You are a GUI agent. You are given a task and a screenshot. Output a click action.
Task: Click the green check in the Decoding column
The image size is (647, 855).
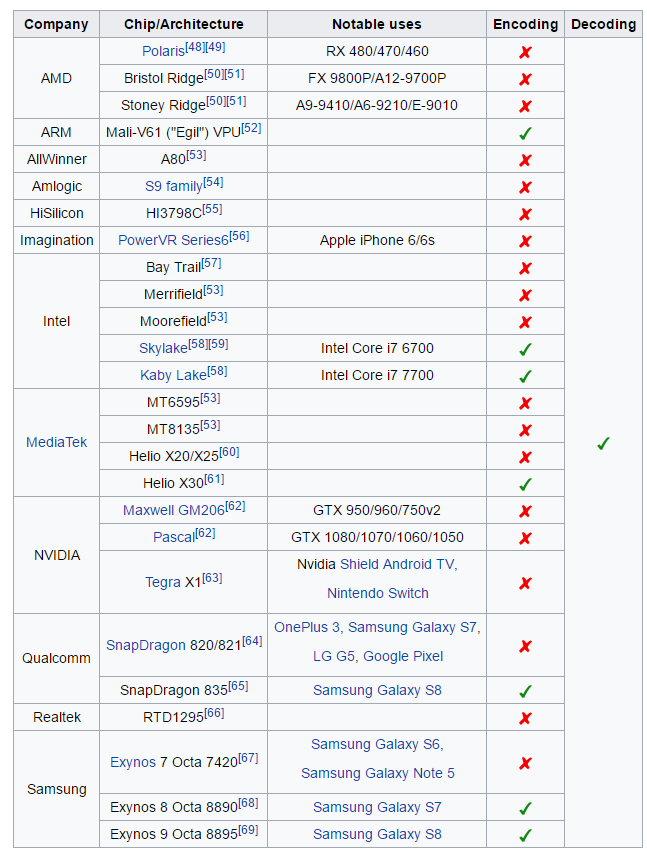(603, 443)
